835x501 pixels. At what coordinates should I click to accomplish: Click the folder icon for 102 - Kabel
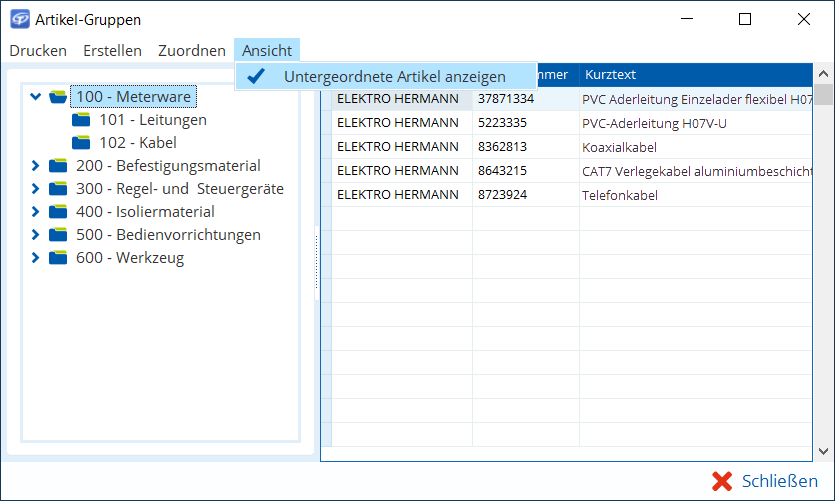[x=81, y=143]
